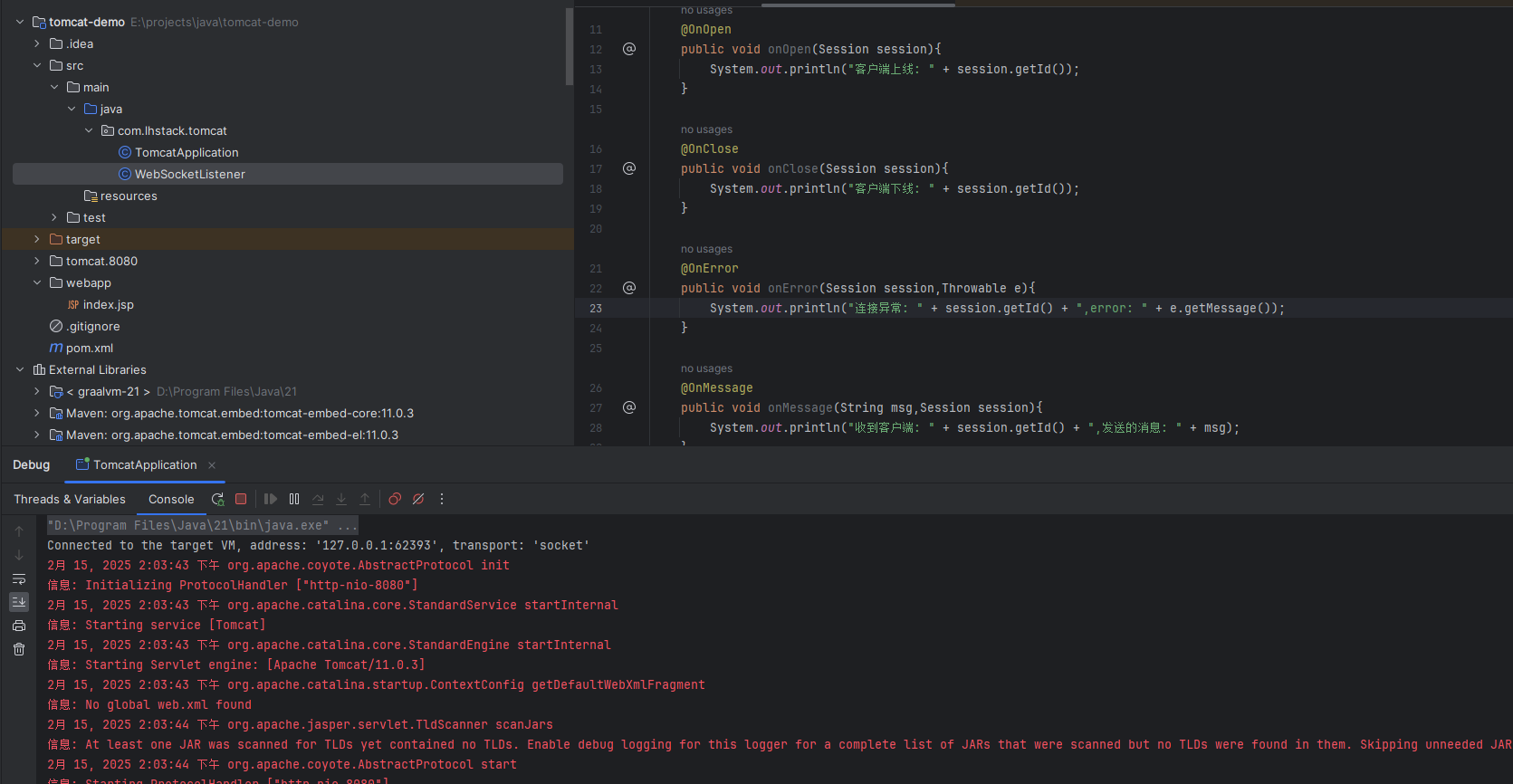Click the Rerun TomcatApplication debug icon
Viewport: 1513px width, 784px height.
217,499
